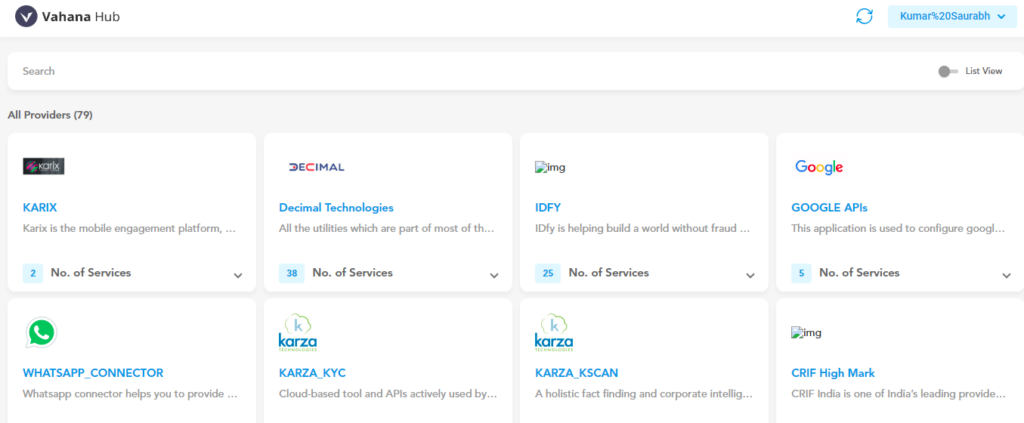Open the IDFY provider link
This screenshot has width=1024, height=423.
pyautogui.click(x=548, y=208)
